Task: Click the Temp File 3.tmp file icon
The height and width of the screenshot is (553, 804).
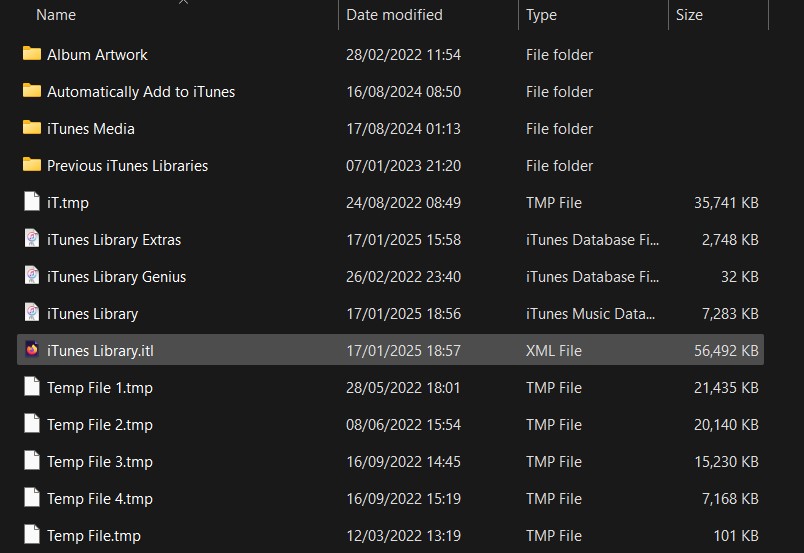Action: [x=32, y=461]
